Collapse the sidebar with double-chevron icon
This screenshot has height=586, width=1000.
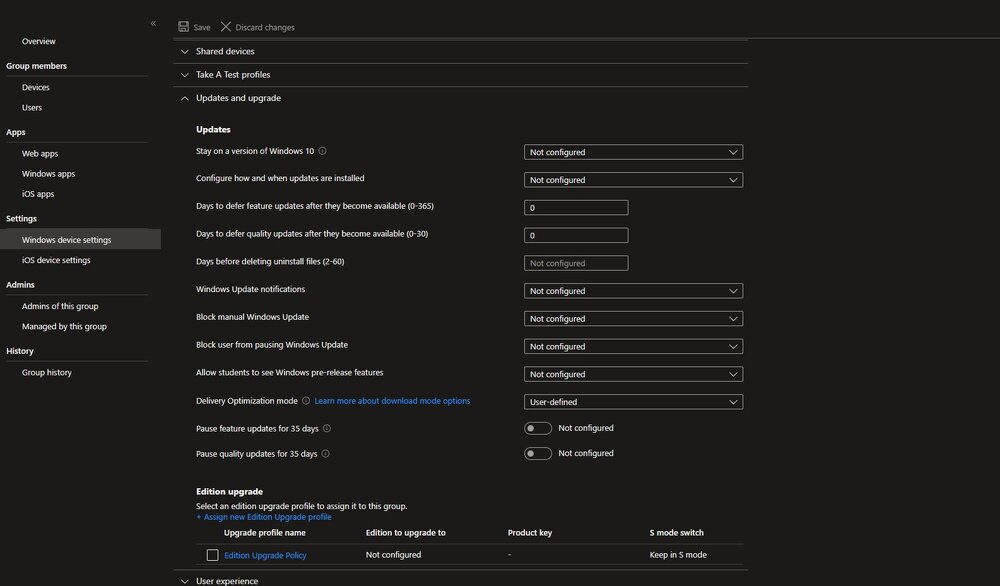pyautogui.click(x=153, y=24)
